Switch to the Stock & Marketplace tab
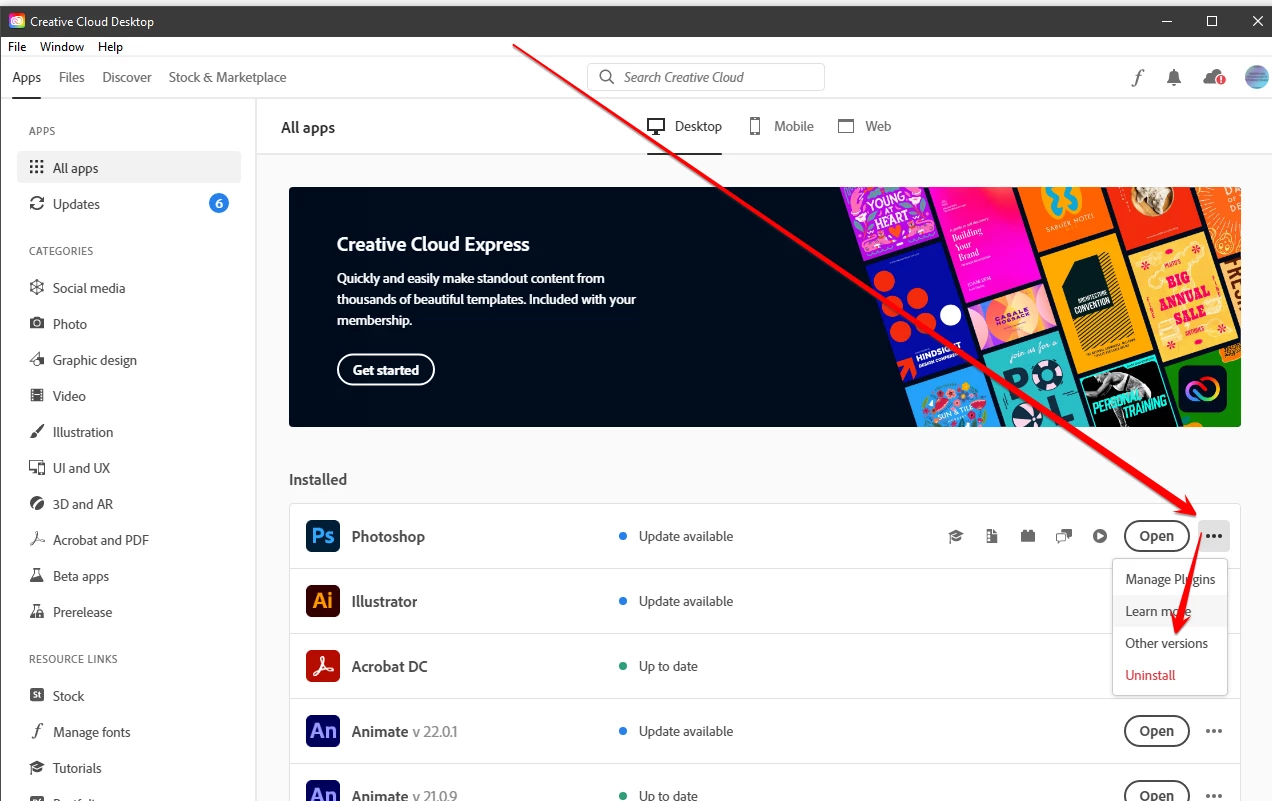This screenshot has height=801, width=1272. (x=227, y=77)
